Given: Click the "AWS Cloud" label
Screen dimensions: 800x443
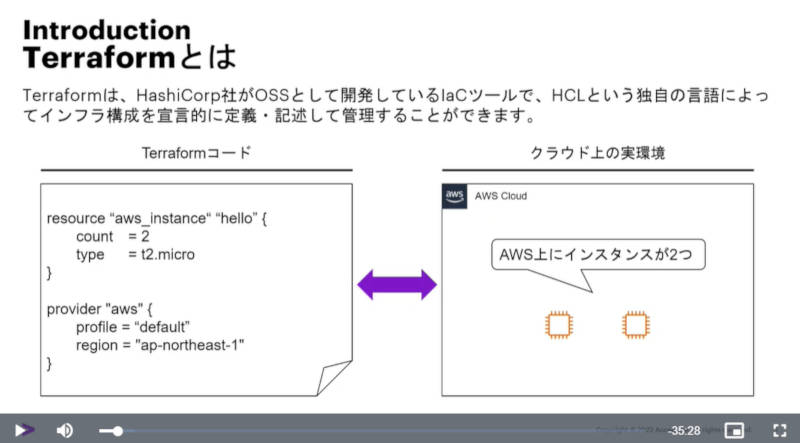Looking at the screenshot, I should (501, 196).
